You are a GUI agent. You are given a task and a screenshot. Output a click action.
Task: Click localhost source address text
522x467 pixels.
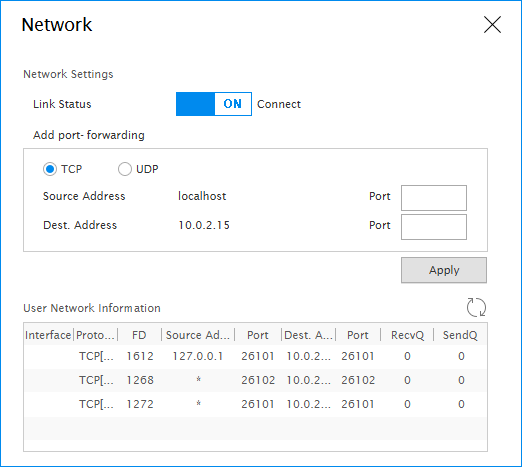(x=202, y=196)
